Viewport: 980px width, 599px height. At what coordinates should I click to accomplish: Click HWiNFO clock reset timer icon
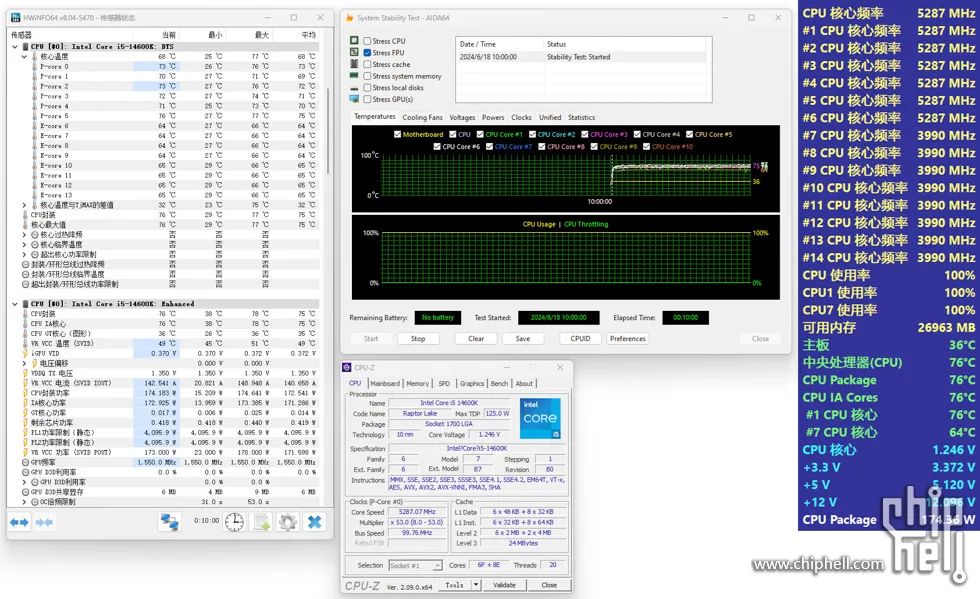tap(234, 522)
